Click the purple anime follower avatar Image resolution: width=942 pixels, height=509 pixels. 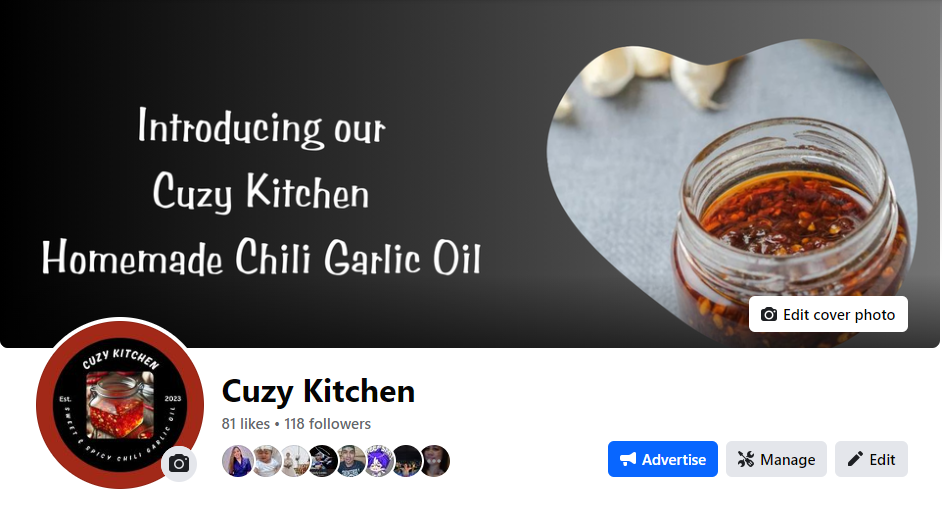pyautogui.click(x=378, y=461)
